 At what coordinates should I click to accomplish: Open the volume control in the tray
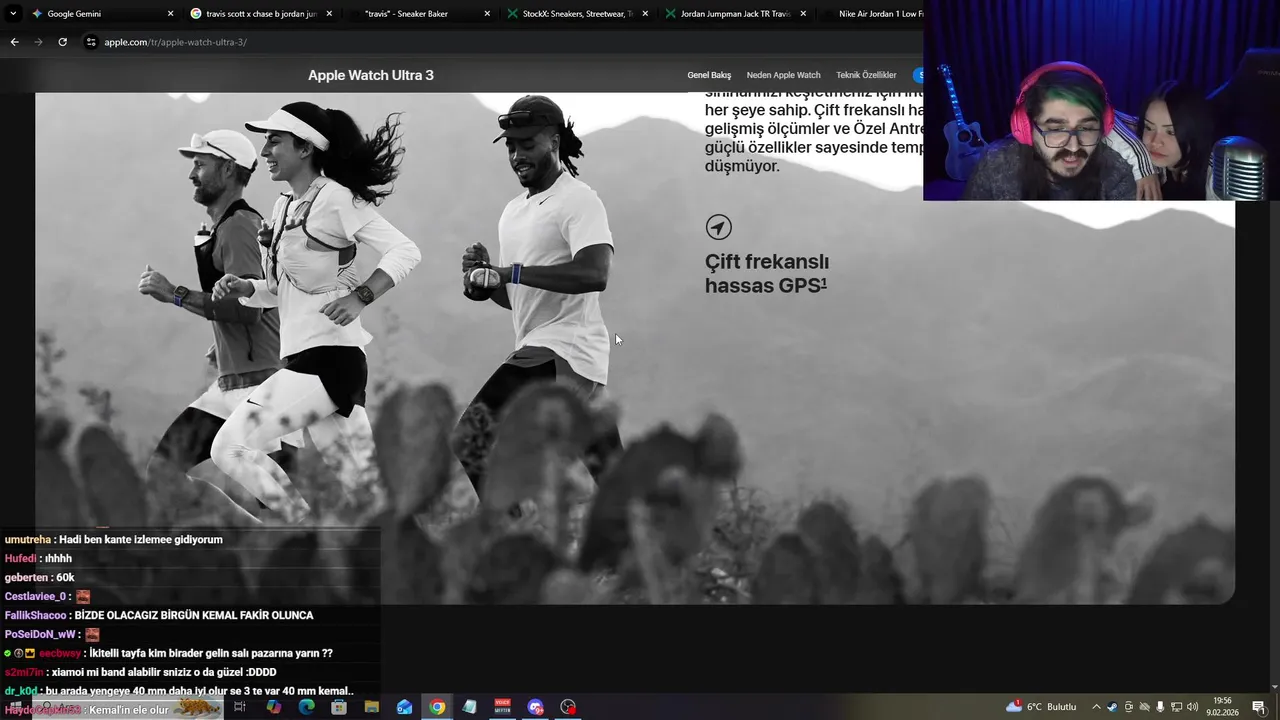coord(1192,707)
